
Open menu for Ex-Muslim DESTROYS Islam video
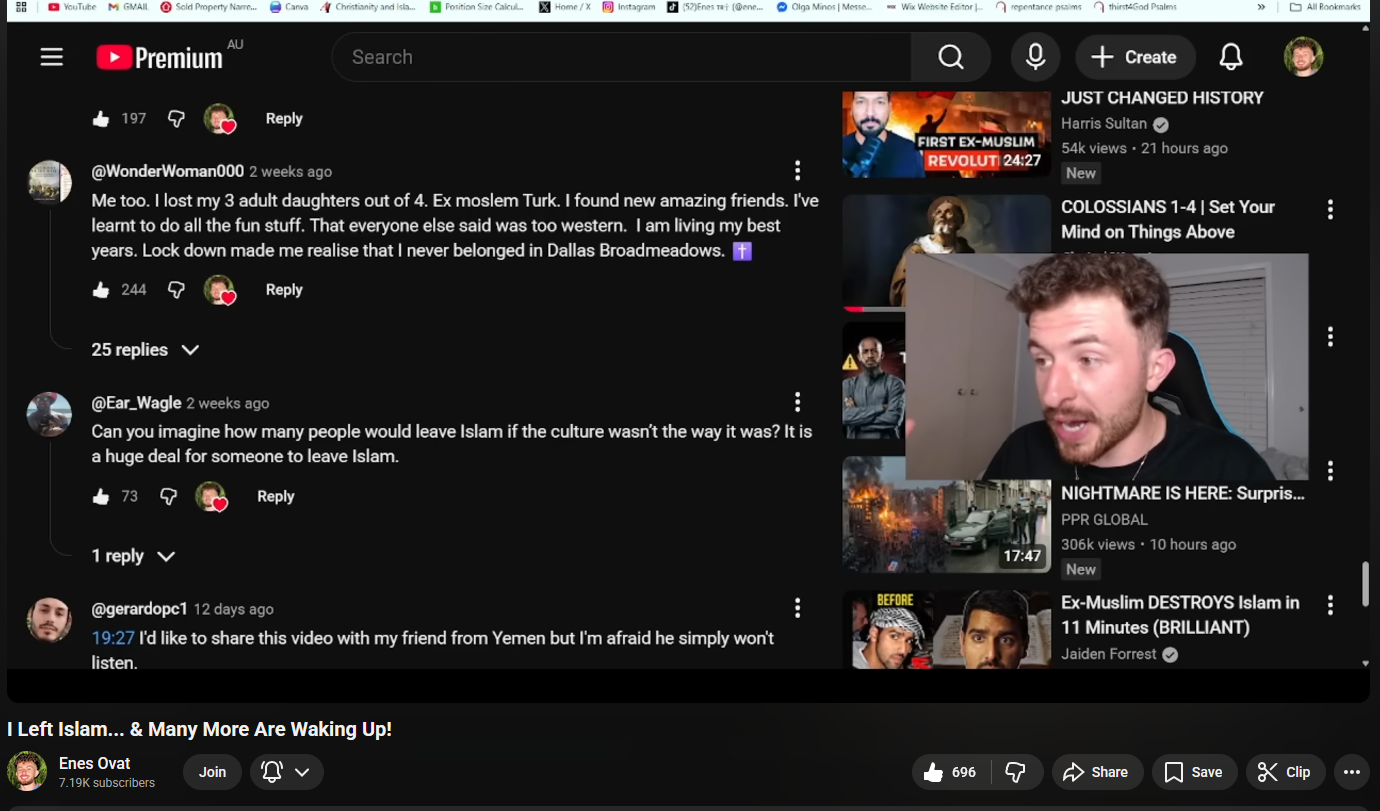[1330, 605]
